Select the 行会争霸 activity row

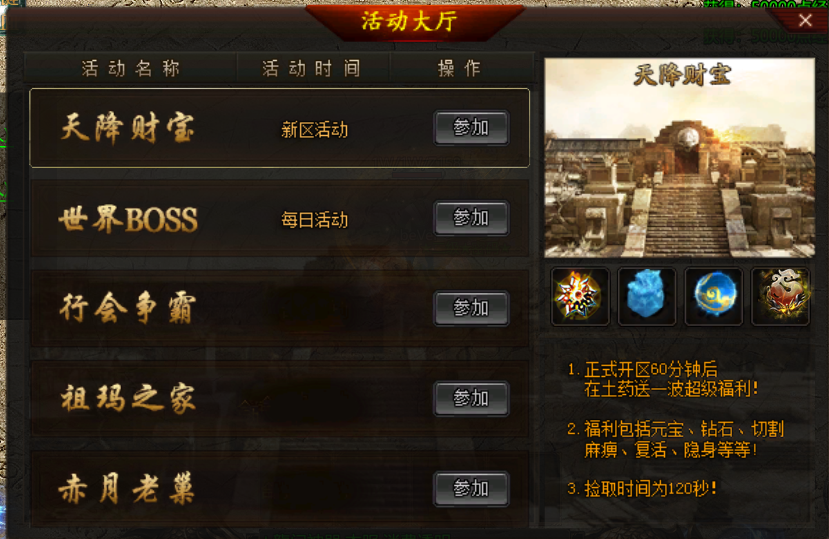280,308
